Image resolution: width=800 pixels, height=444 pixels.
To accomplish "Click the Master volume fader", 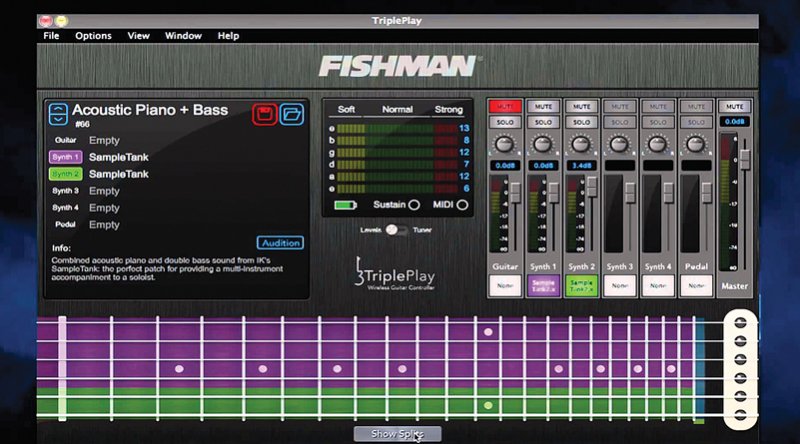I will [x=742, y=160].
